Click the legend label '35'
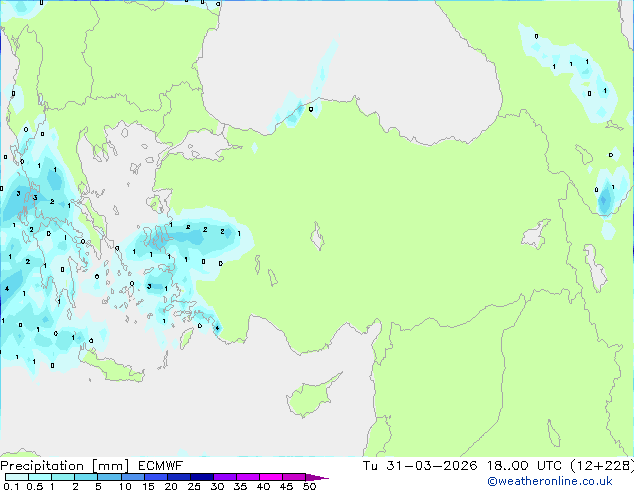 [x=240, y=486]
